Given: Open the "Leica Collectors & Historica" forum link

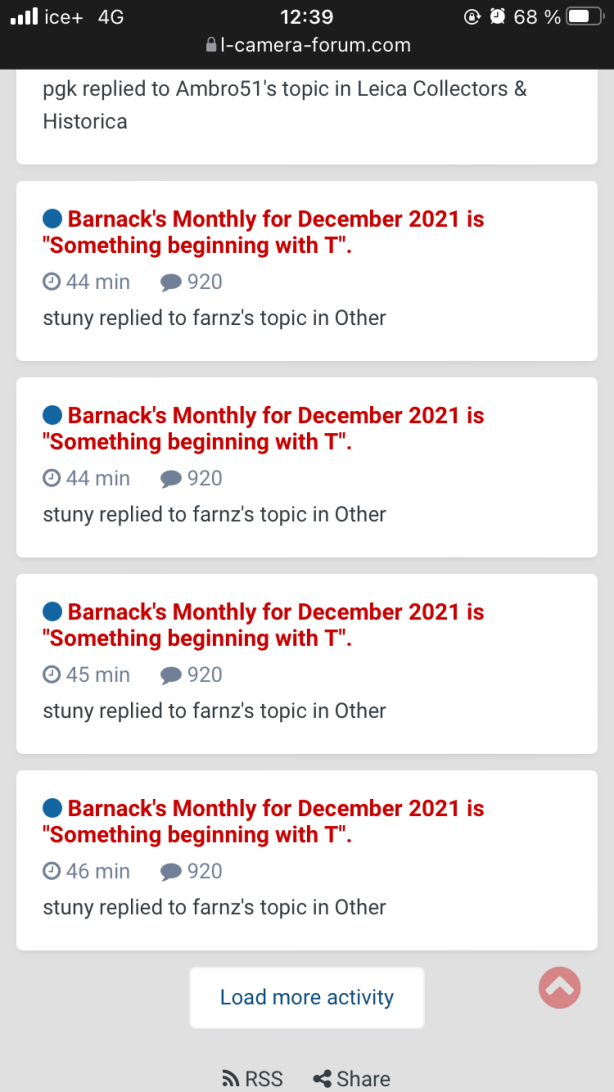Looking at the screenshot, I should click(285, 105).
